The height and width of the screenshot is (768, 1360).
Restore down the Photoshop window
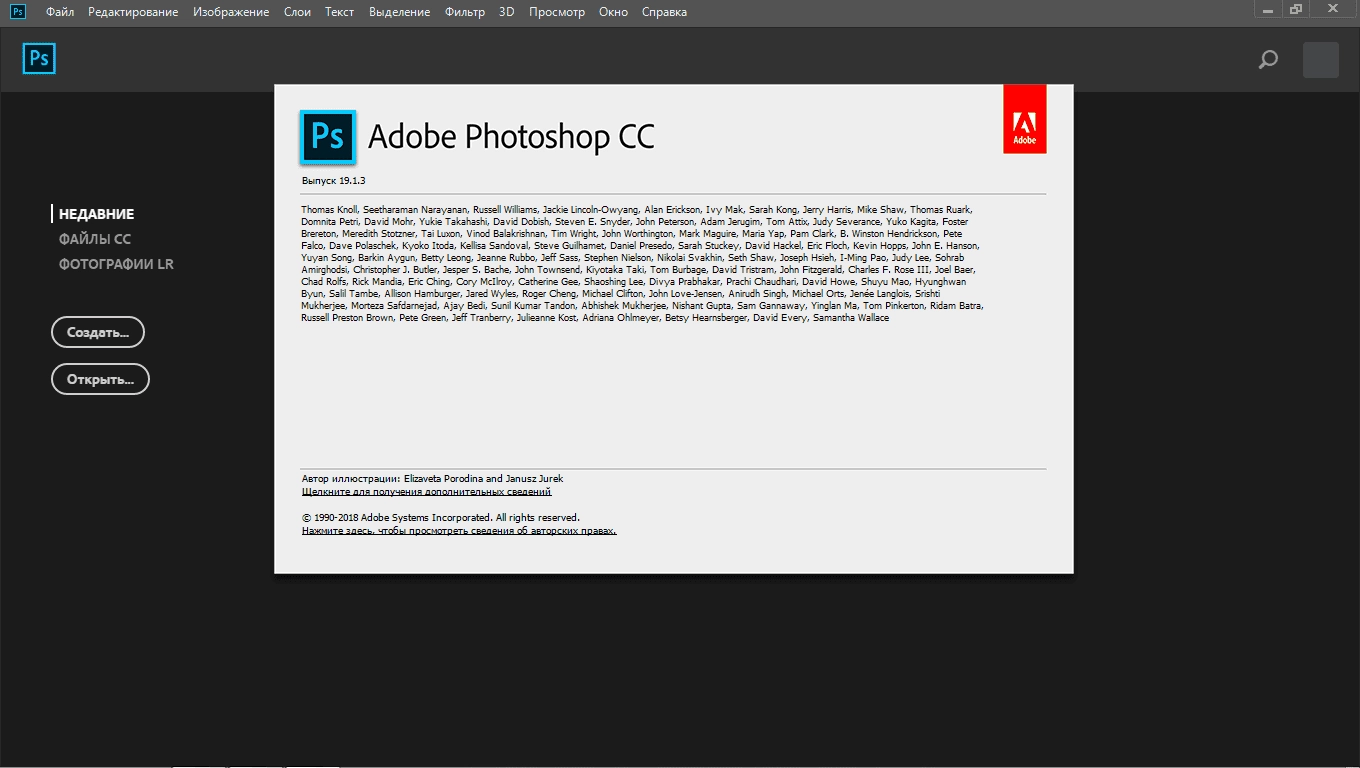(1297, 8)
